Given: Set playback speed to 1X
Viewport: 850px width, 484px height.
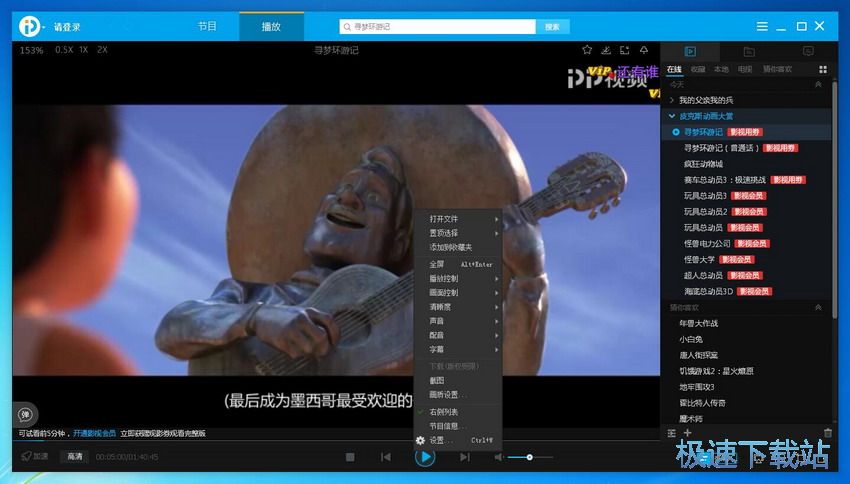Looking at the screenshot, I should pos(83,50).
